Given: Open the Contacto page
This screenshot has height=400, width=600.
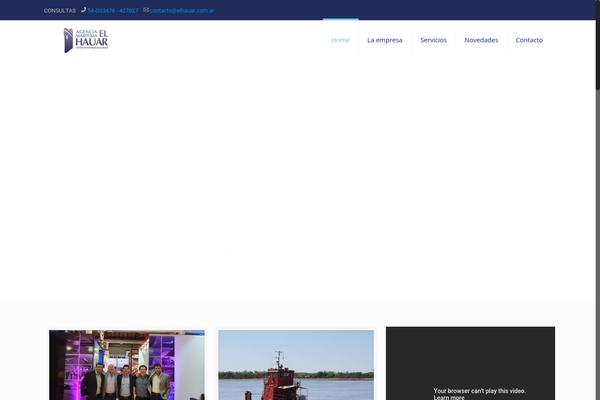Looking at the screenshot, I should click(529, 40).
